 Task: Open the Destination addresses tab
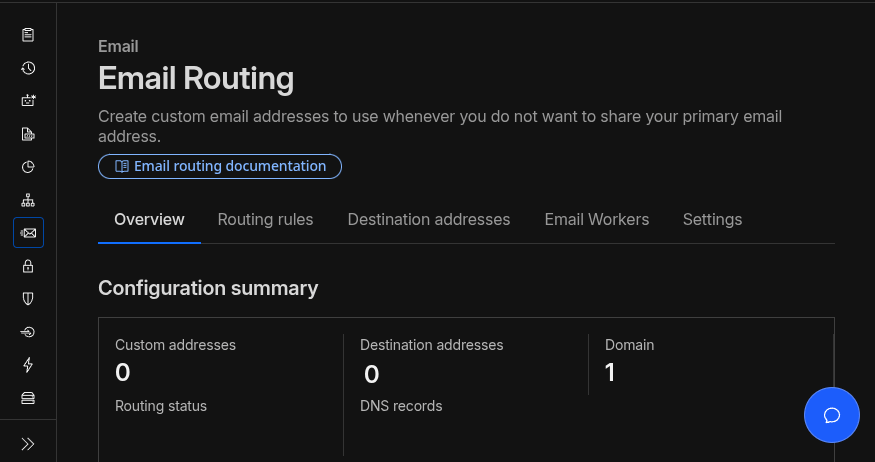click(x=428, y=219)
